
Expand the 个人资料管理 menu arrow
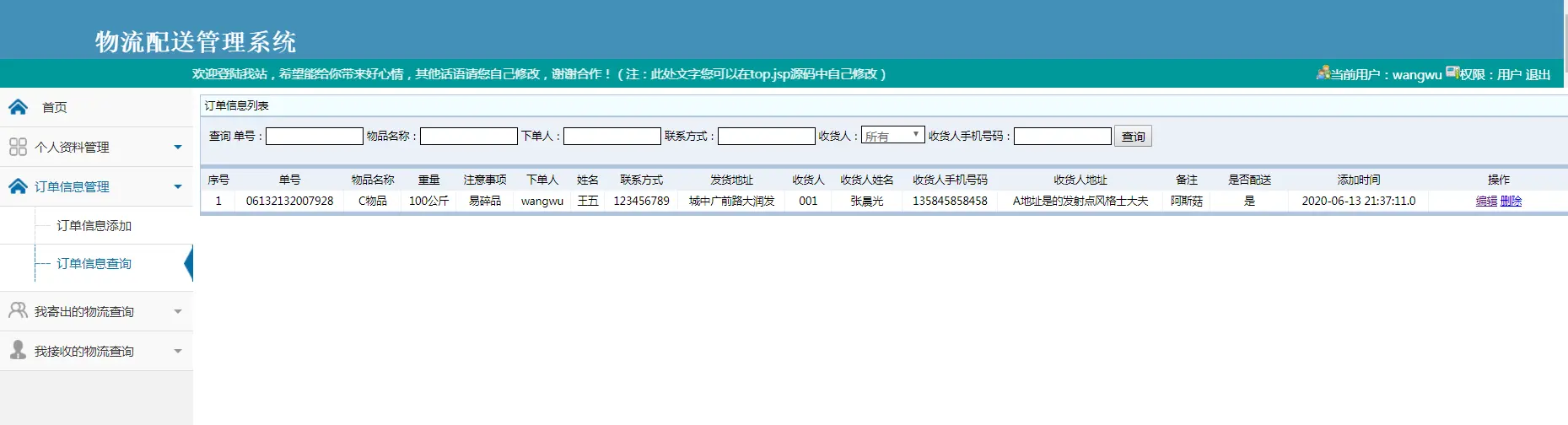coord(178,147)
